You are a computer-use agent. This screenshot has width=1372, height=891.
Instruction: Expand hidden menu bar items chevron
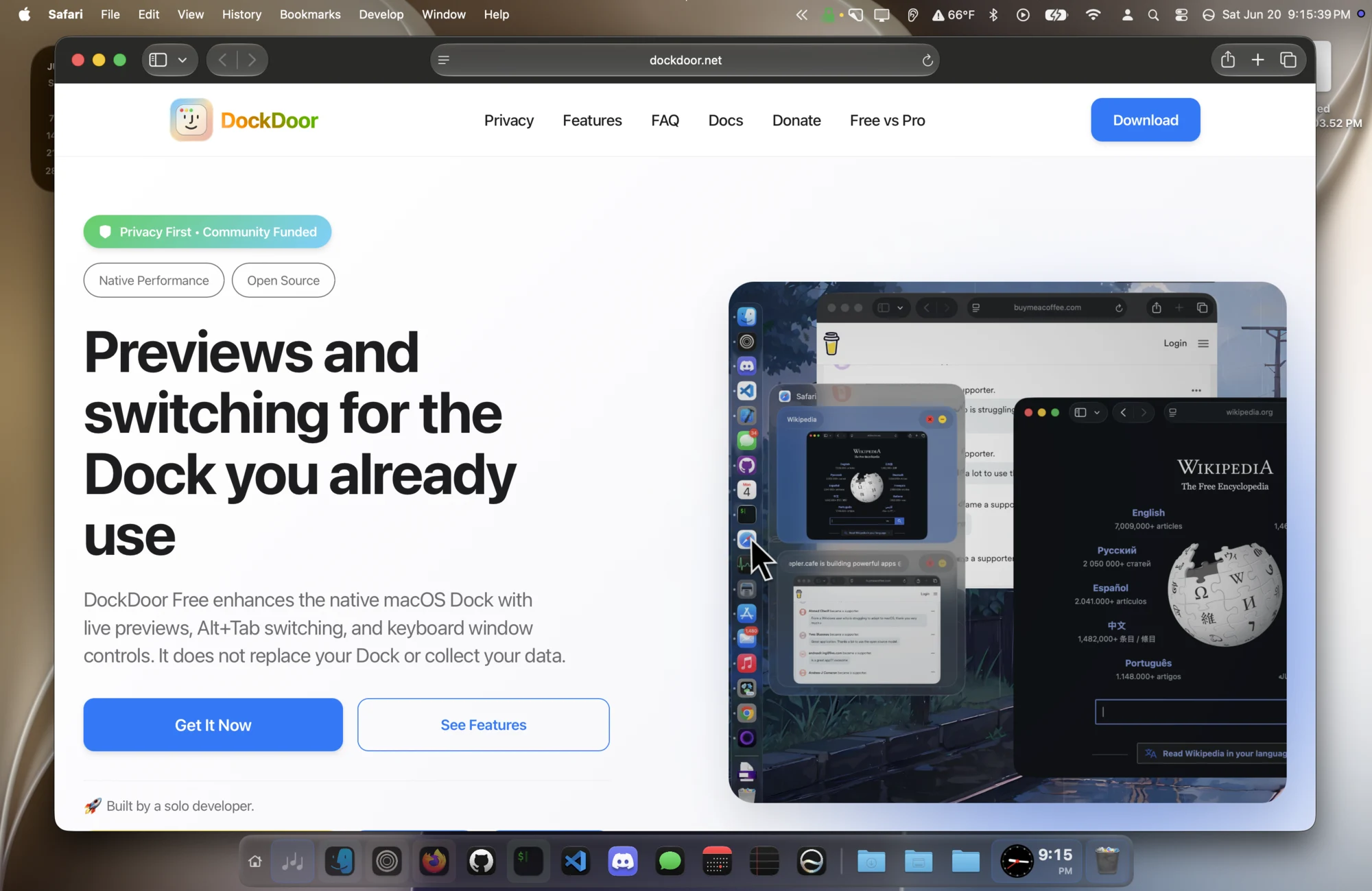point(801,14)
